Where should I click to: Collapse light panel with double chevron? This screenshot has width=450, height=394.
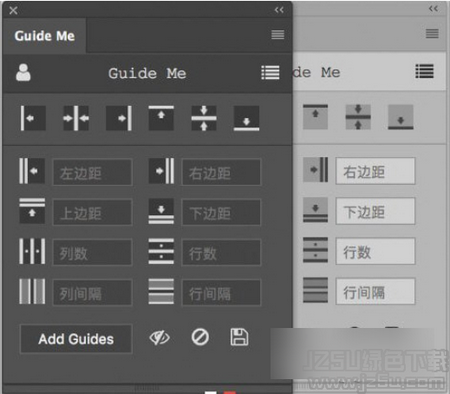433,8
